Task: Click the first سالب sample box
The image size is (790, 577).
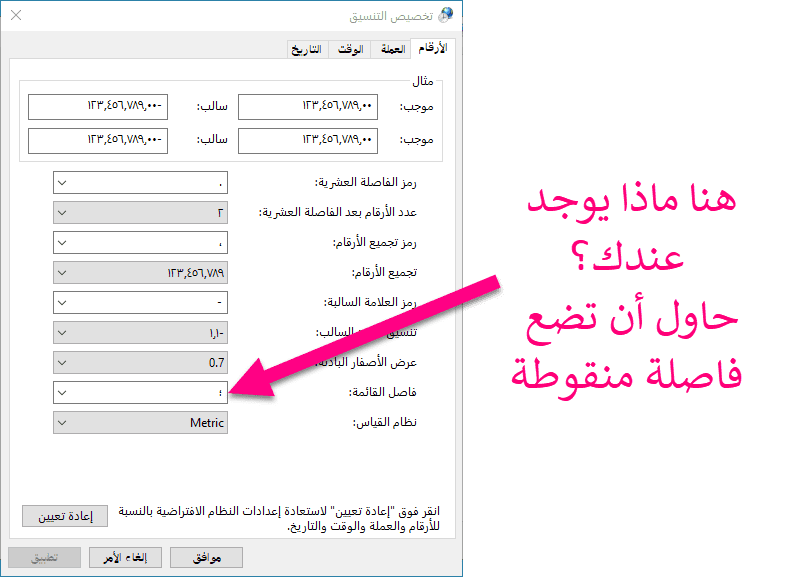Action: coord(98,107)
